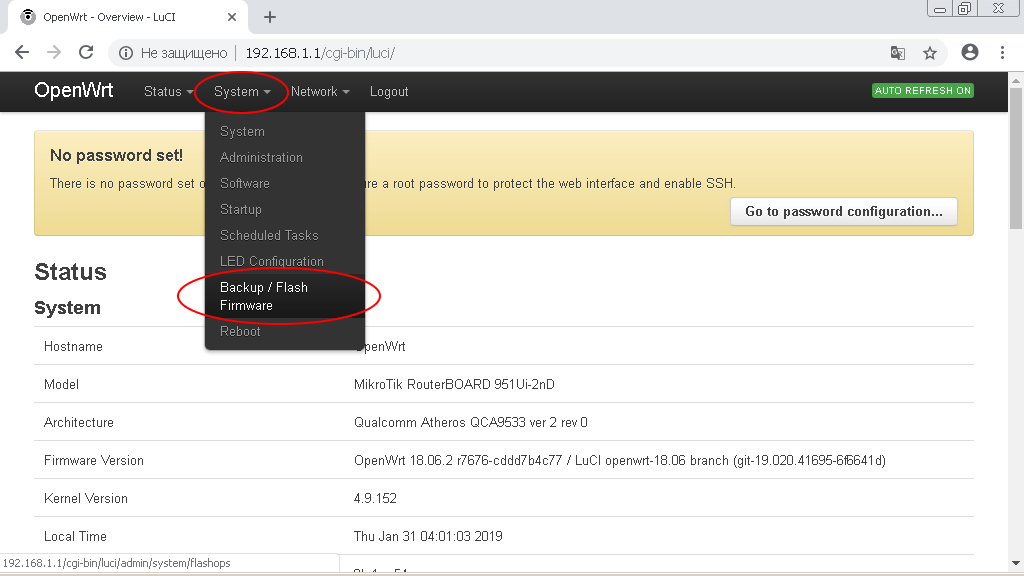Viewport: 1024px width, 576px height.
Task: Choose Scheduled Tasks from the menu
Action: pyautogui.click(x=270, y=234)
